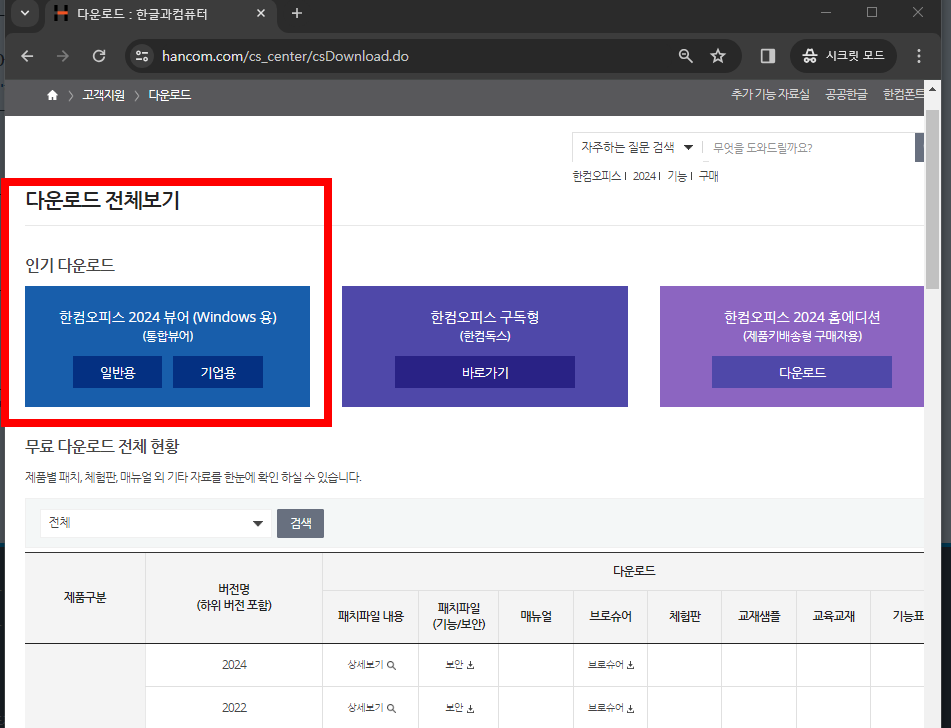Click the bookmark star in the address bar
The image size is (951, 728).
(x=718, y=56)
